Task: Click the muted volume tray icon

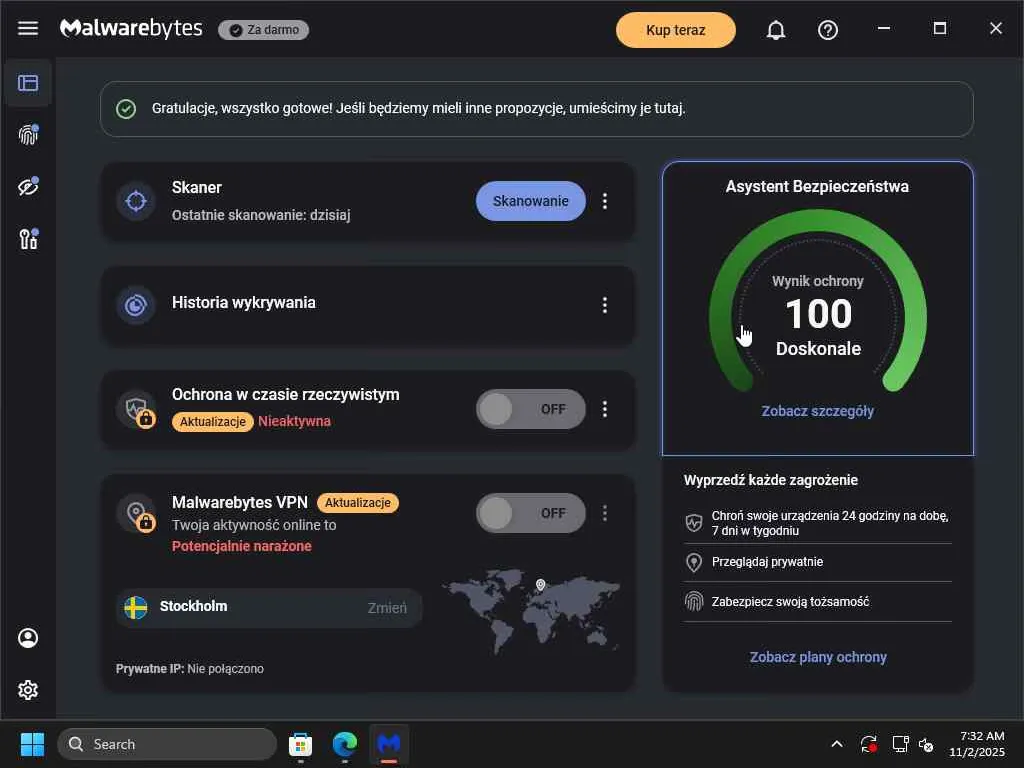Action: coord(926,744)
